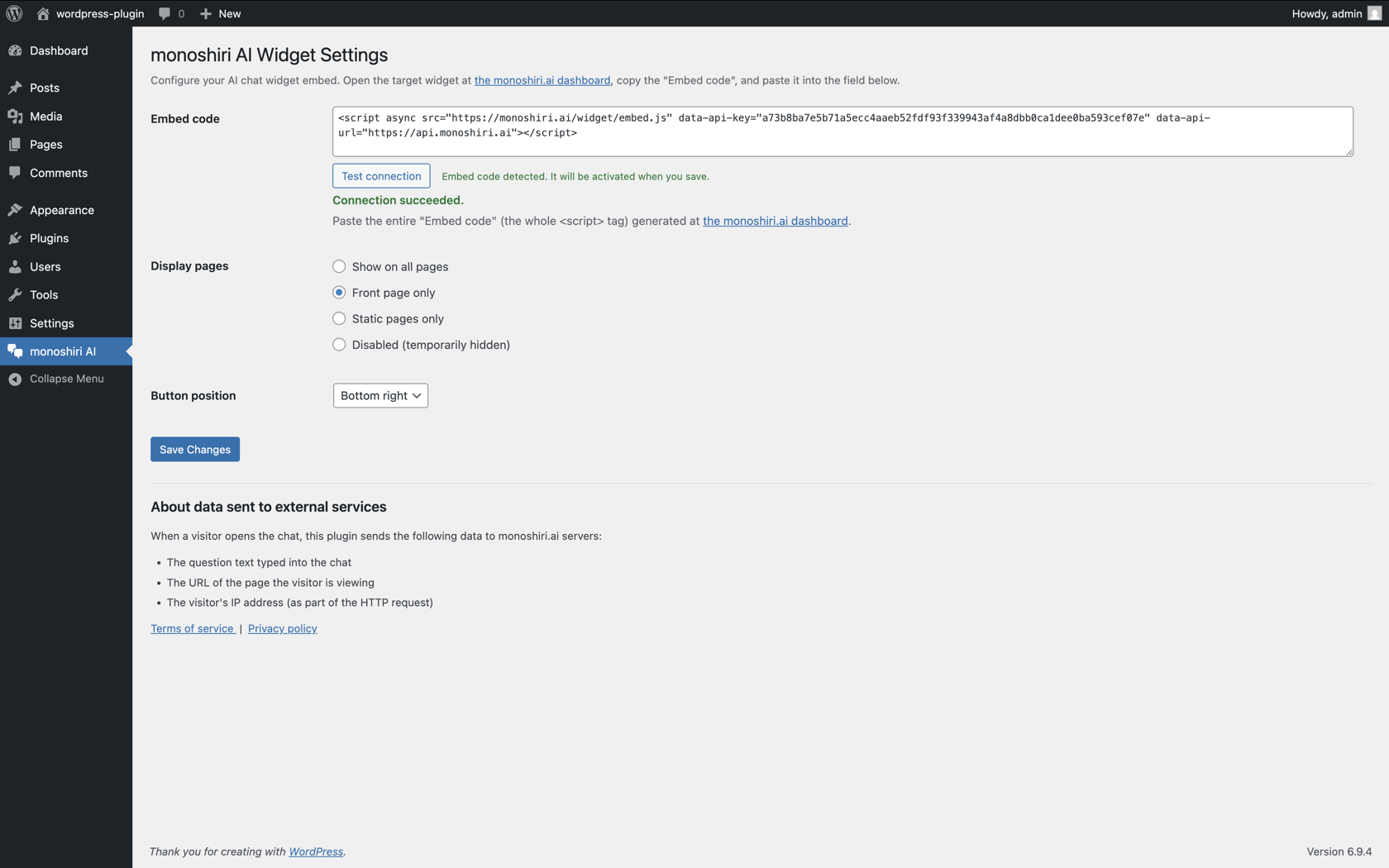Open the admin avatar in the top bar
Image resolution: width=1389 pixels, height=868 pixels.
click(x=1374, y=13)
